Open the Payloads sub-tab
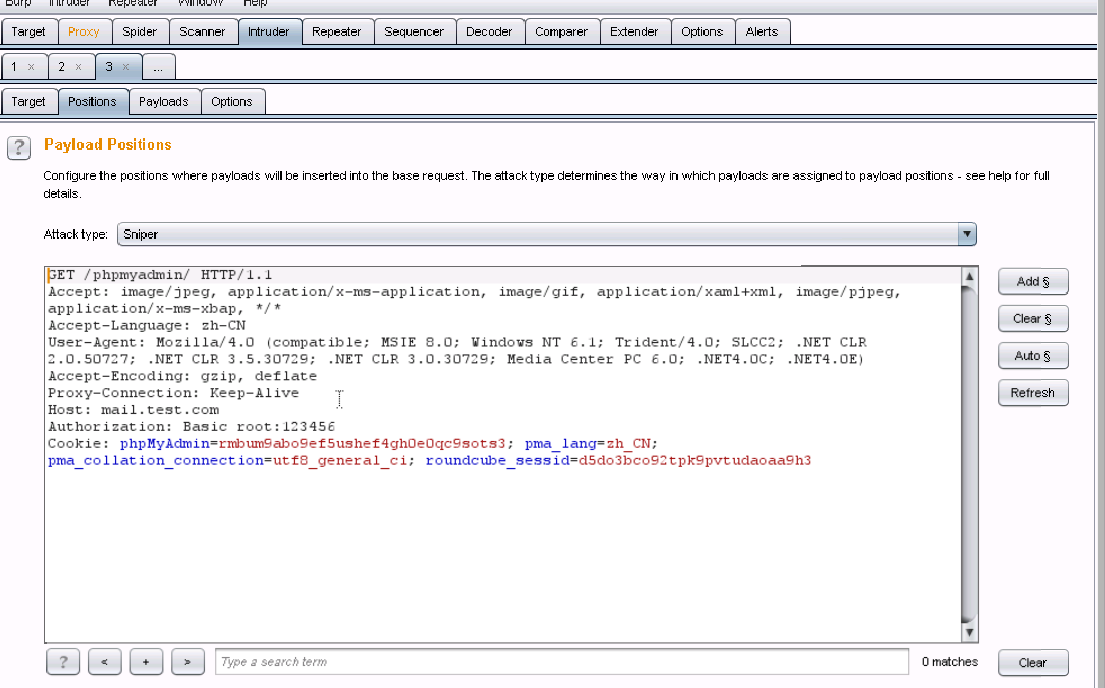This screenshot has width=1105, height=688. (163, 102)
